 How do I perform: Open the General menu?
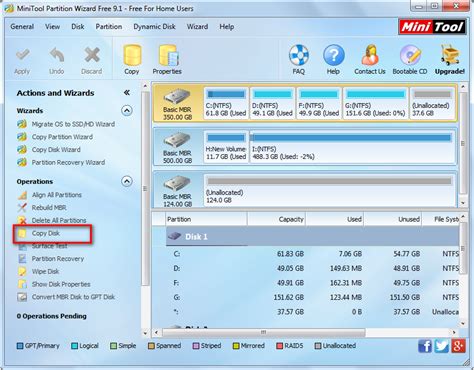(x=22, y=27)
